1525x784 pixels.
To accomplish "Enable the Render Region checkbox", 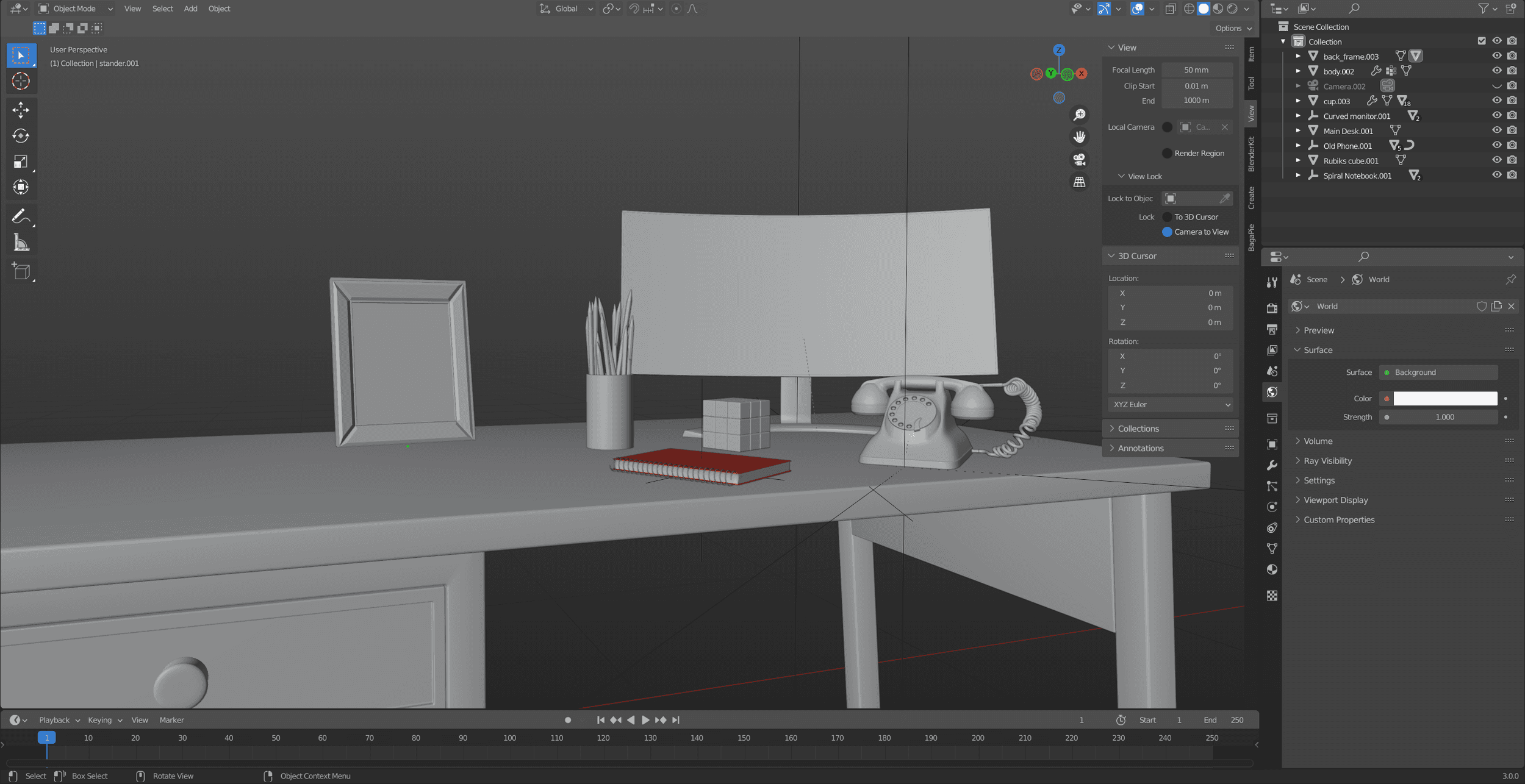I will click(x=1167, y=153).
